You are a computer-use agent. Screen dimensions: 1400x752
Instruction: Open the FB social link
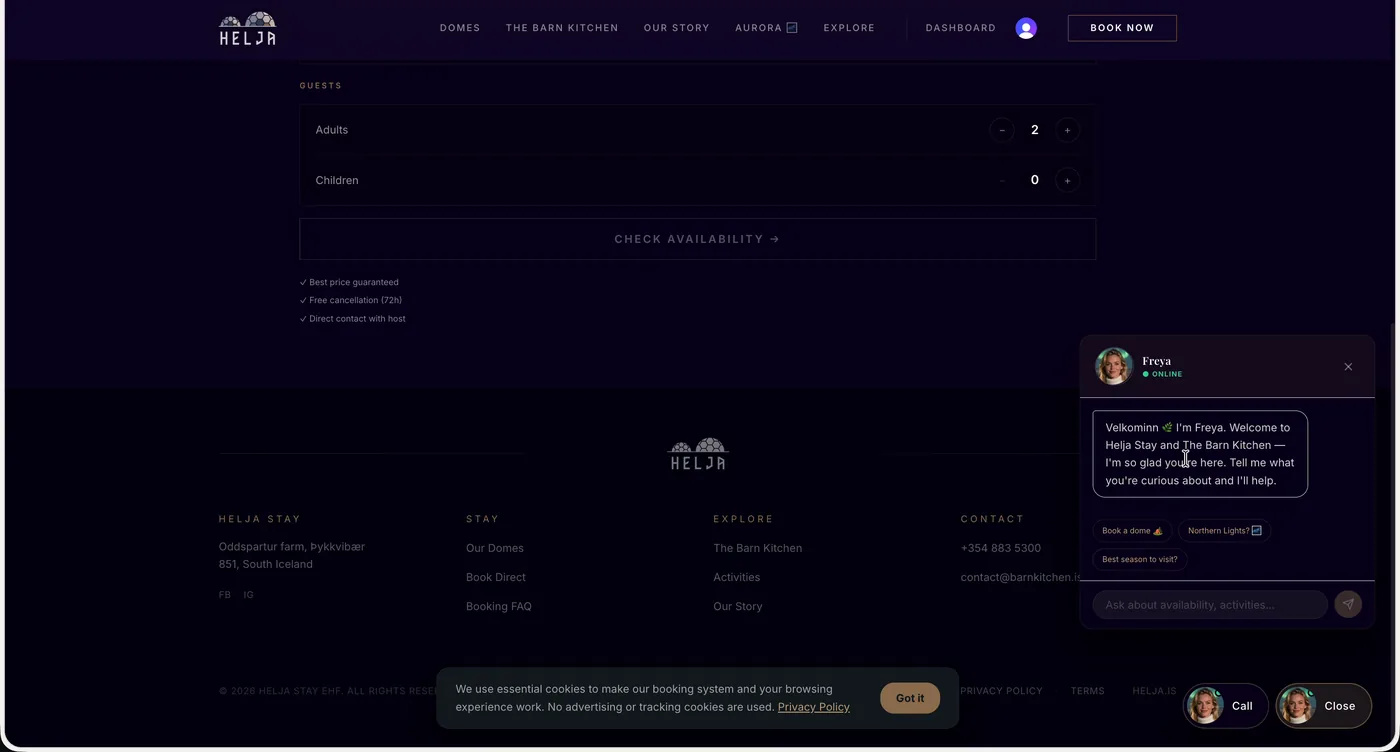click(x=225, y=595)
